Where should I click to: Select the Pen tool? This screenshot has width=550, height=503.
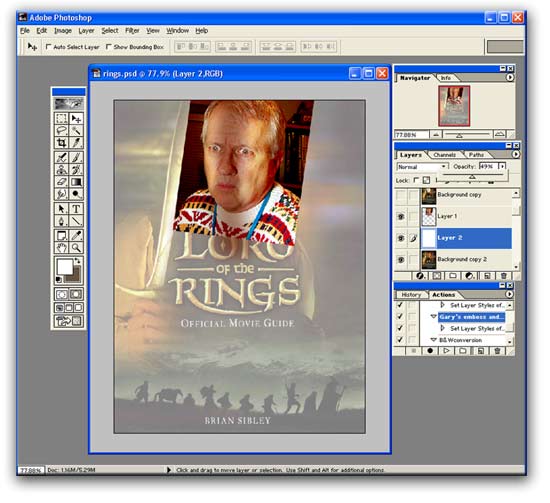pos(61,221)
